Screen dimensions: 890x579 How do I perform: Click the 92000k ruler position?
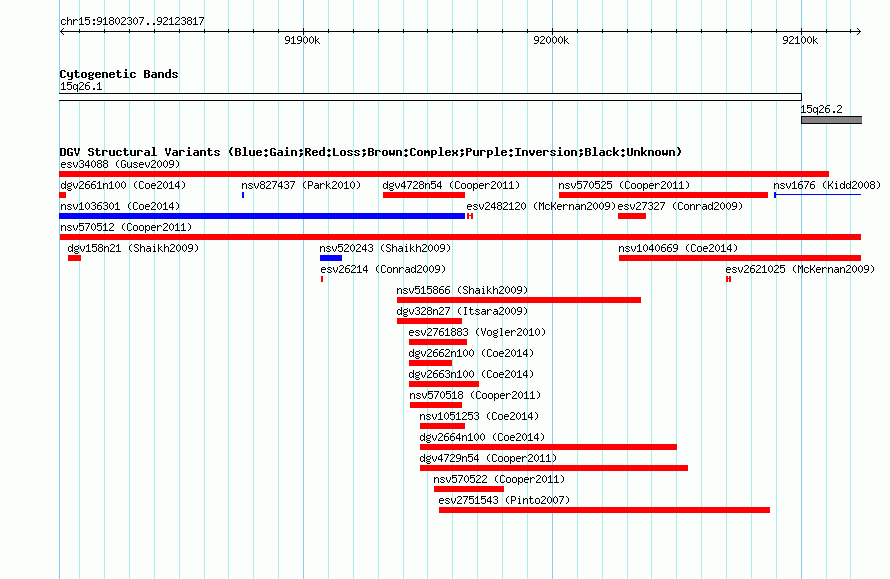pos(551,40)
